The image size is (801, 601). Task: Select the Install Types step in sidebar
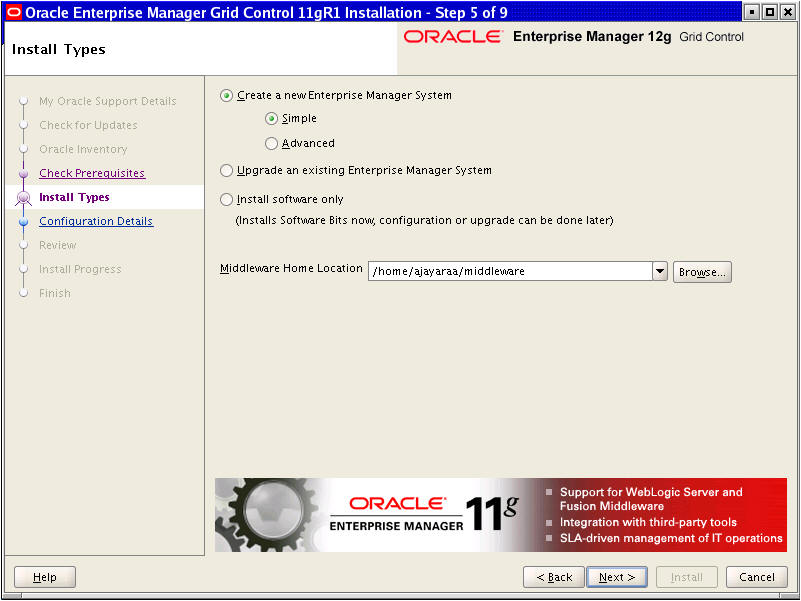tap(74, 197)
